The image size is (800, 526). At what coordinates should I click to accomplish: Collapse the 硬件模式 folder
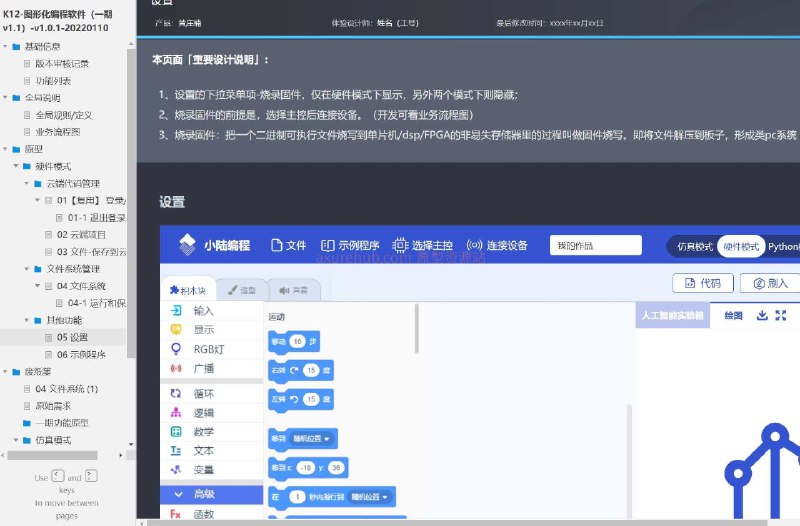coord(16,166)
